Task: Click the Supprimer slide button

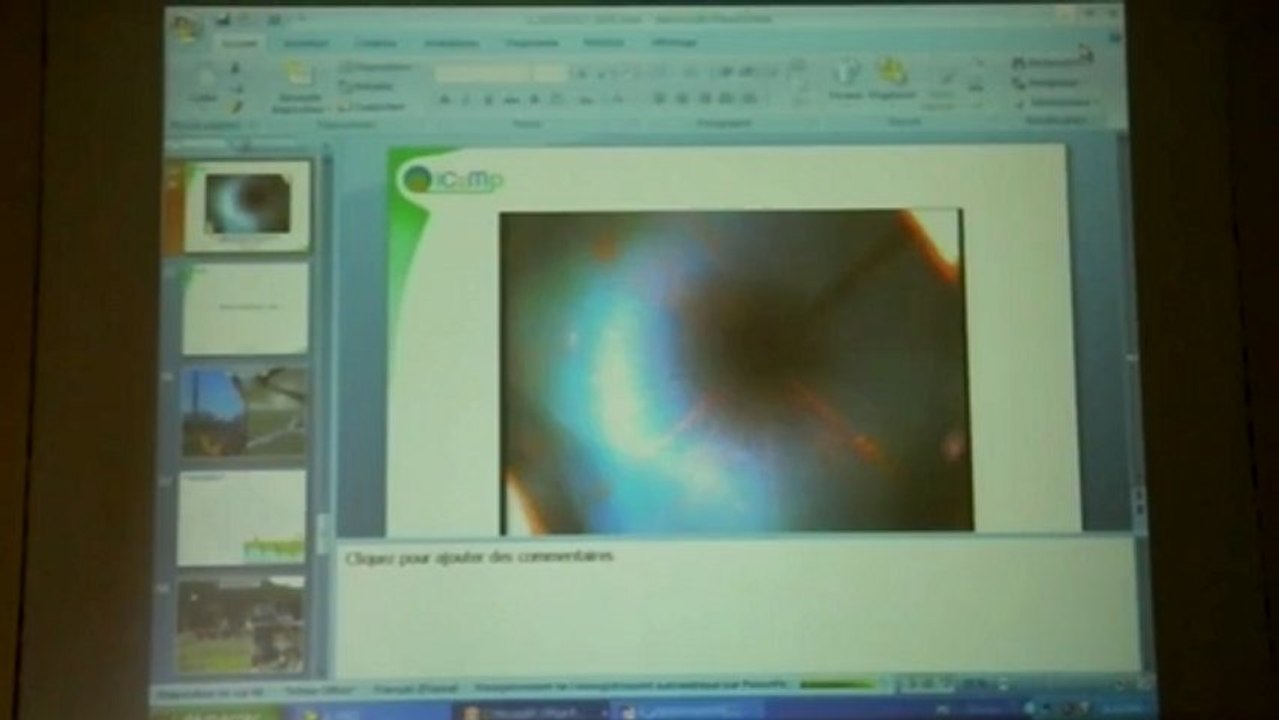Action: [372, 105]
